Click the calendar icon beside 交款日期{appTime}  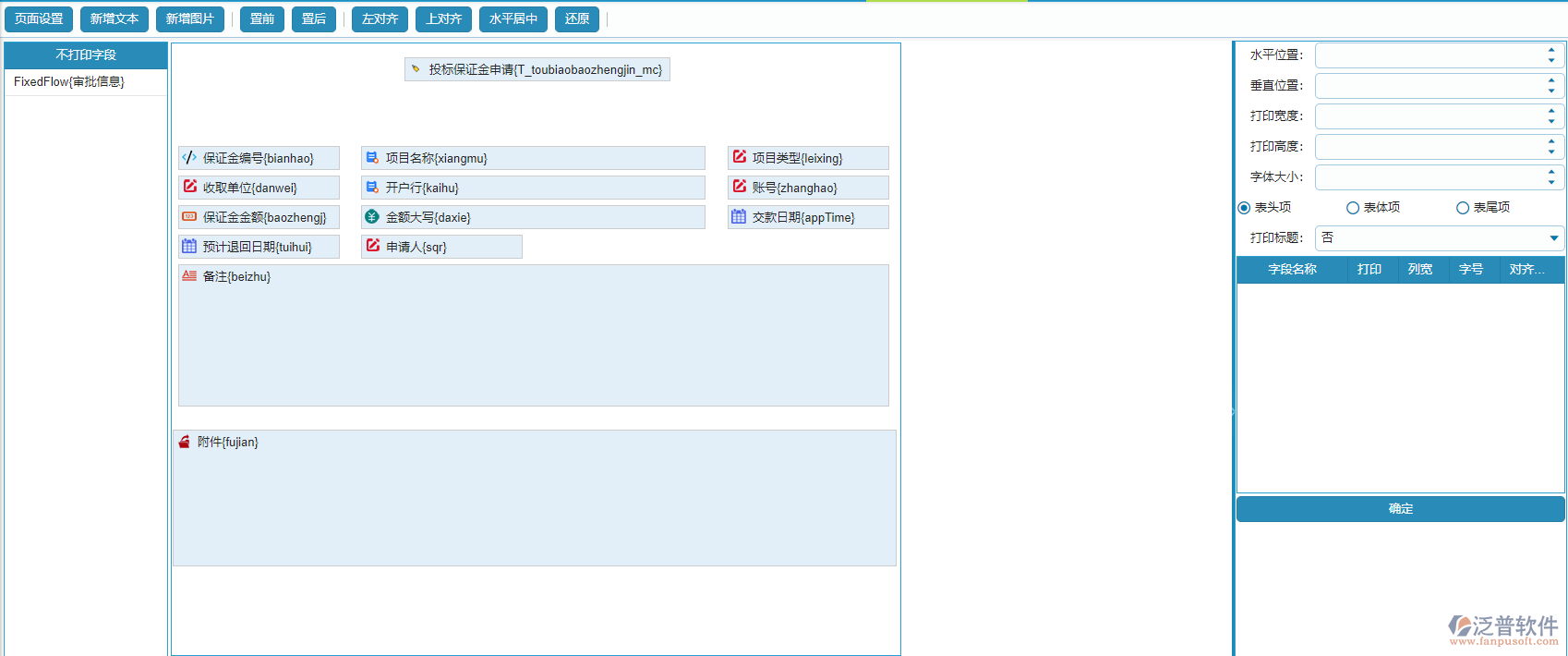(739, 217)
